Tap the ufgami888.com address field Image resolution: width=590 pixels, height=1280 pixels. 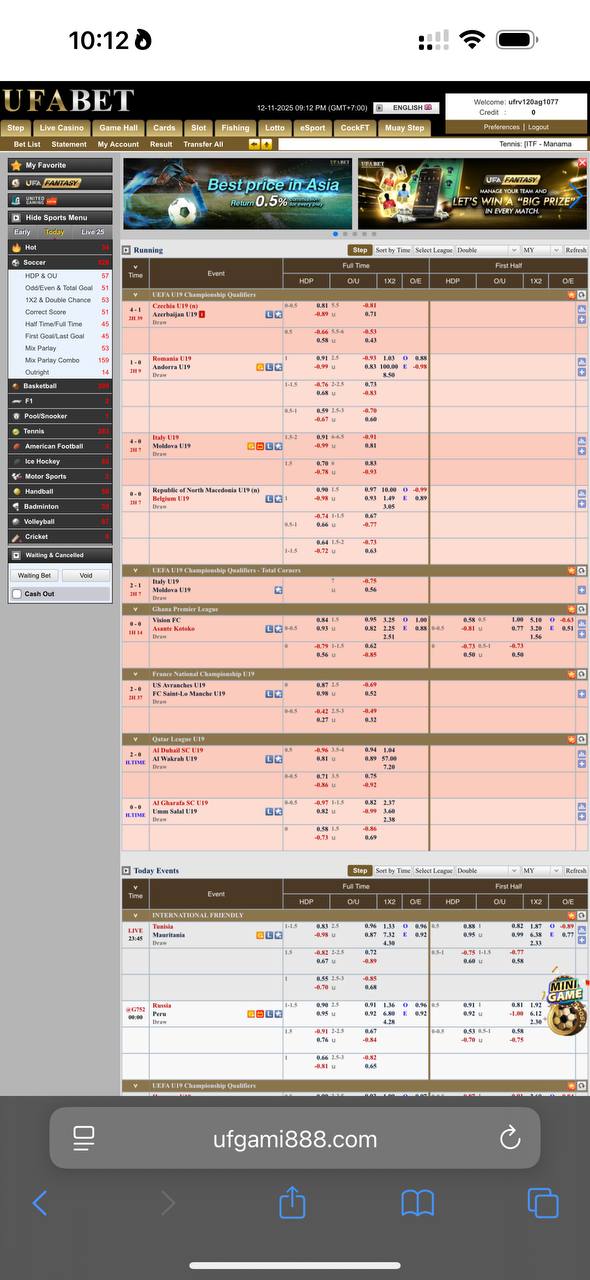pos(295,1138)
